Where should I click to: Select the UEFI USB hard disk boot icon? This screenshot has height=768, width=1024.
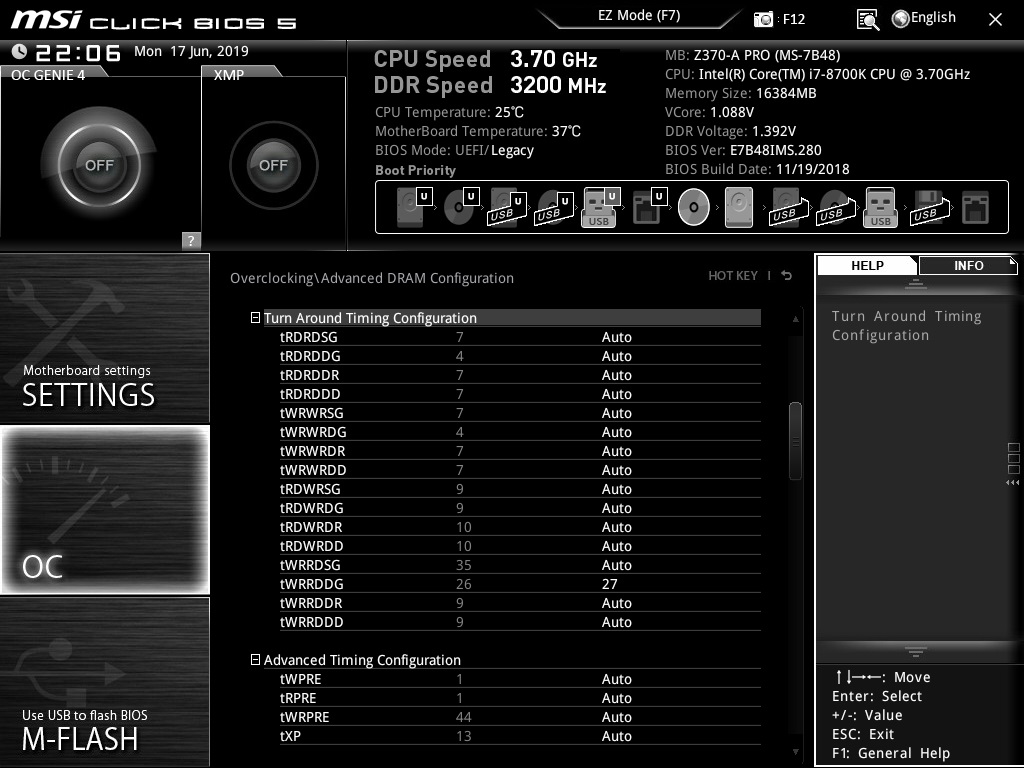507,208
